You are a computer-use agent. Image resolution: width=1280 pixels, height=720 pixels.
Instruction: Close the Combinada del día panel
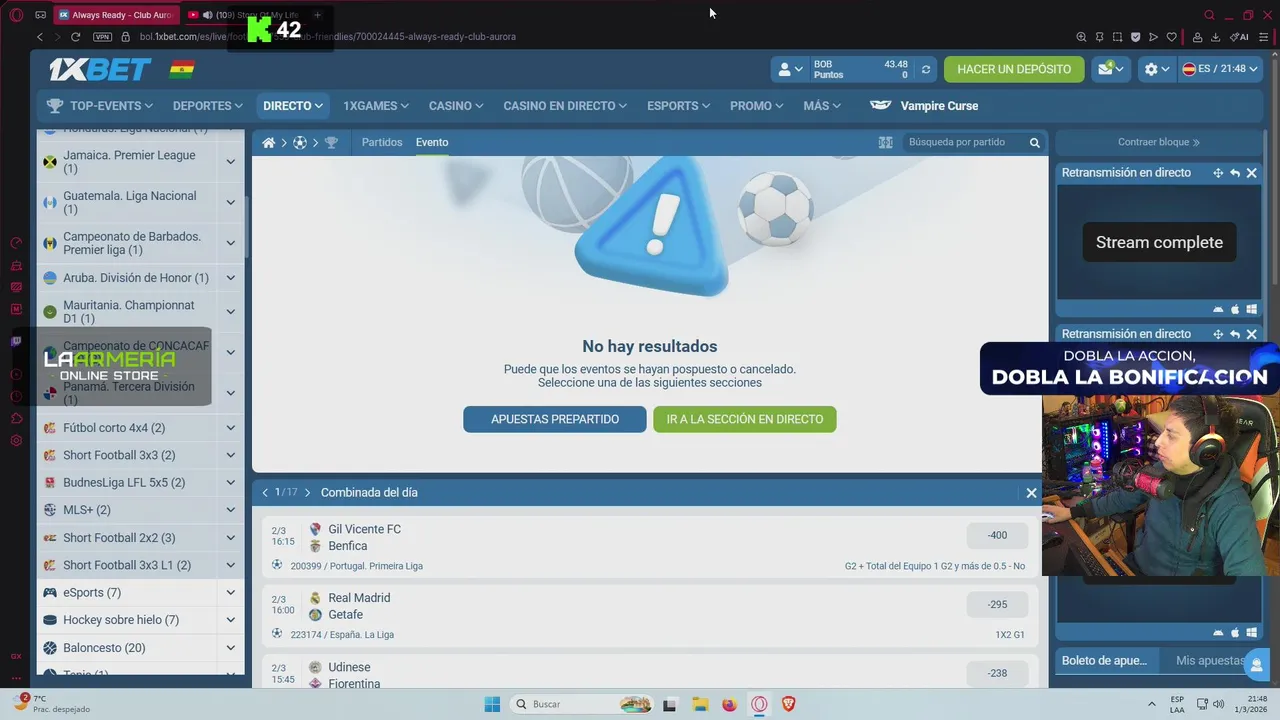(x=1031, y=493)
